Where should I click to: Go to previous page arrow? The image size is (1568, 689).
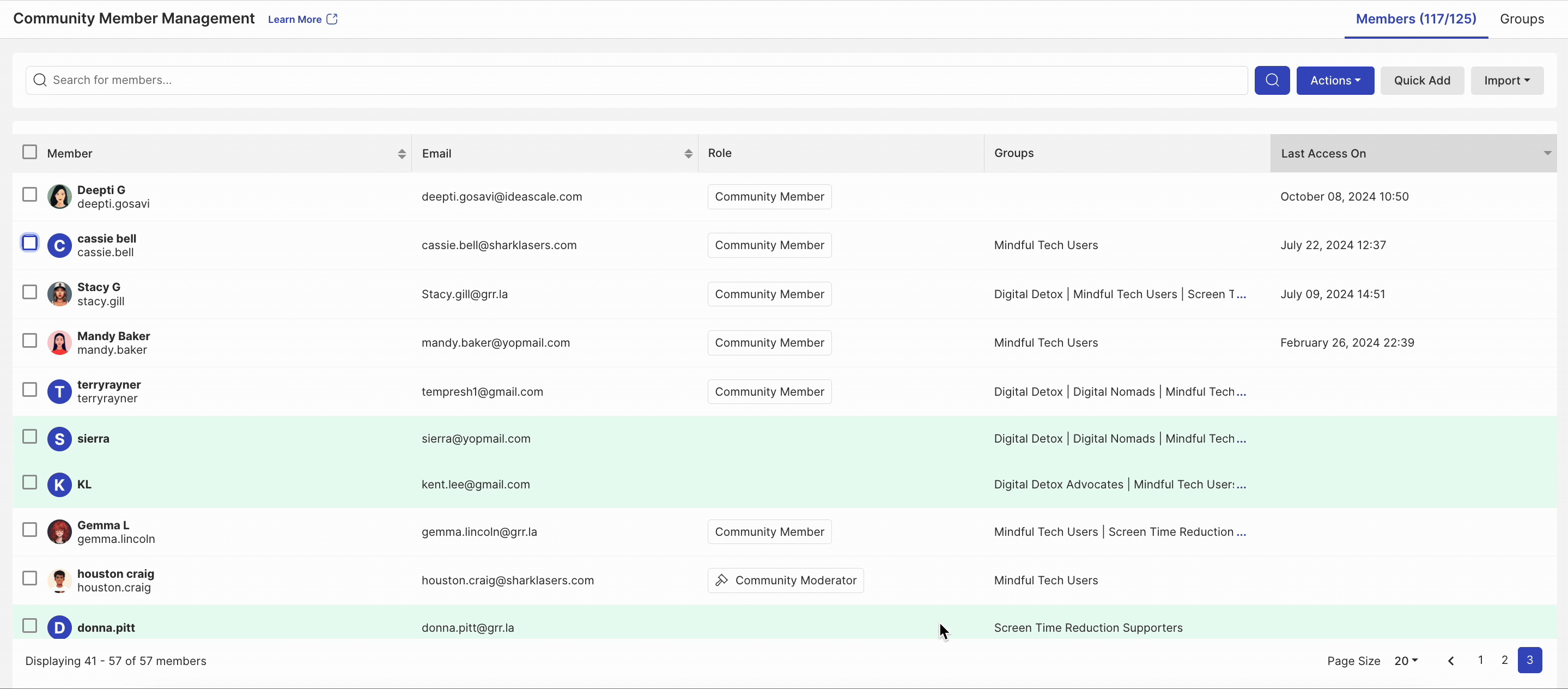1450,661
